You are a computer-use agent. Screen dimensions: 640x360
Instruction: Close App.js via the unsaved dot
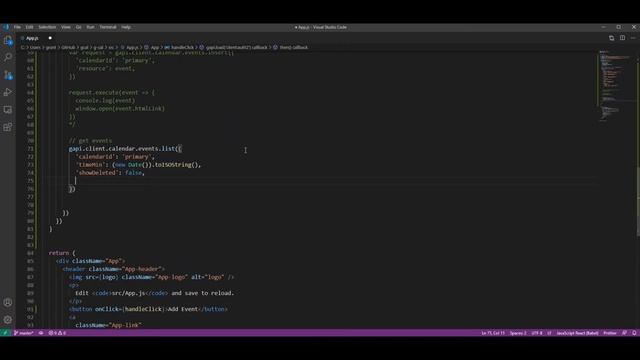click(x=50, y=38)
